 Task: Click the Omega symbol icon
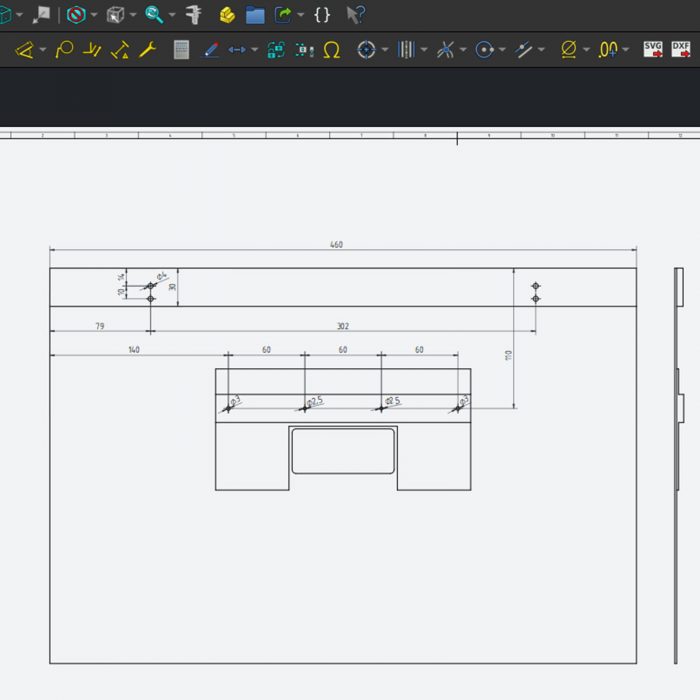coord(332,49)
